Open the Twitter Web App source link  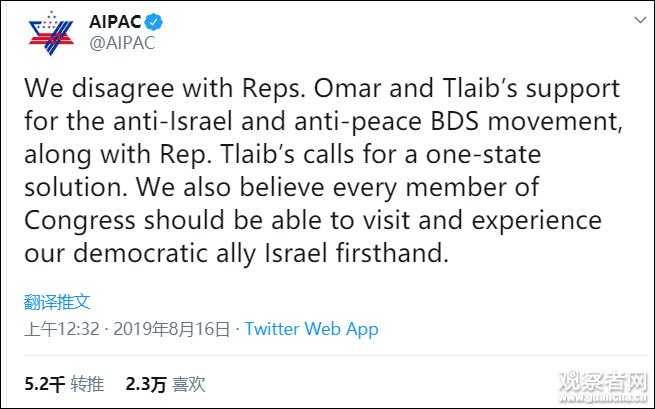[x=311, y=328]
